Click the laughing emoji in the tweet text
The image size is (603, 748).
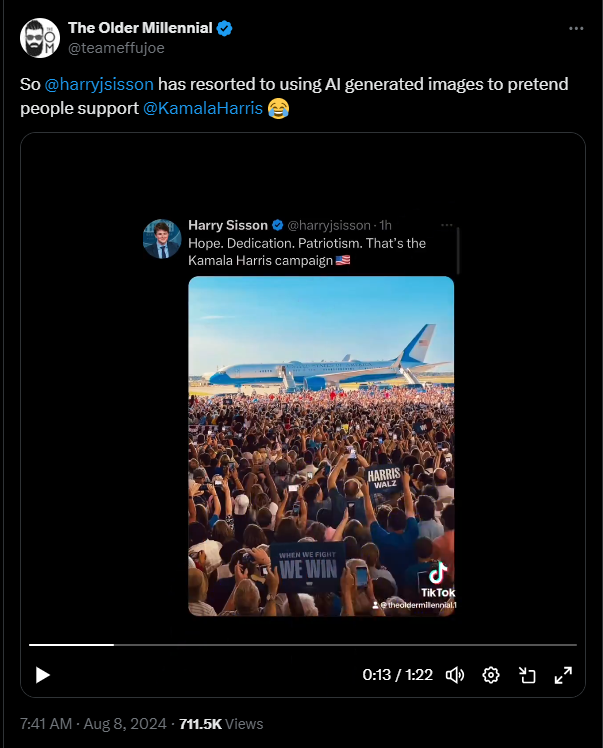279,107
